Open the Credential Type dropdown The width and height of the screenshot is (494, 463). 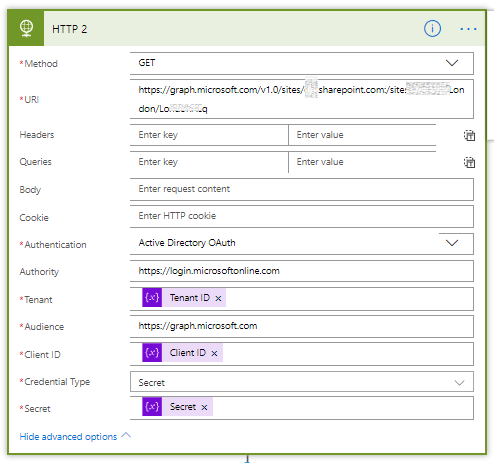tap(301, 382)
